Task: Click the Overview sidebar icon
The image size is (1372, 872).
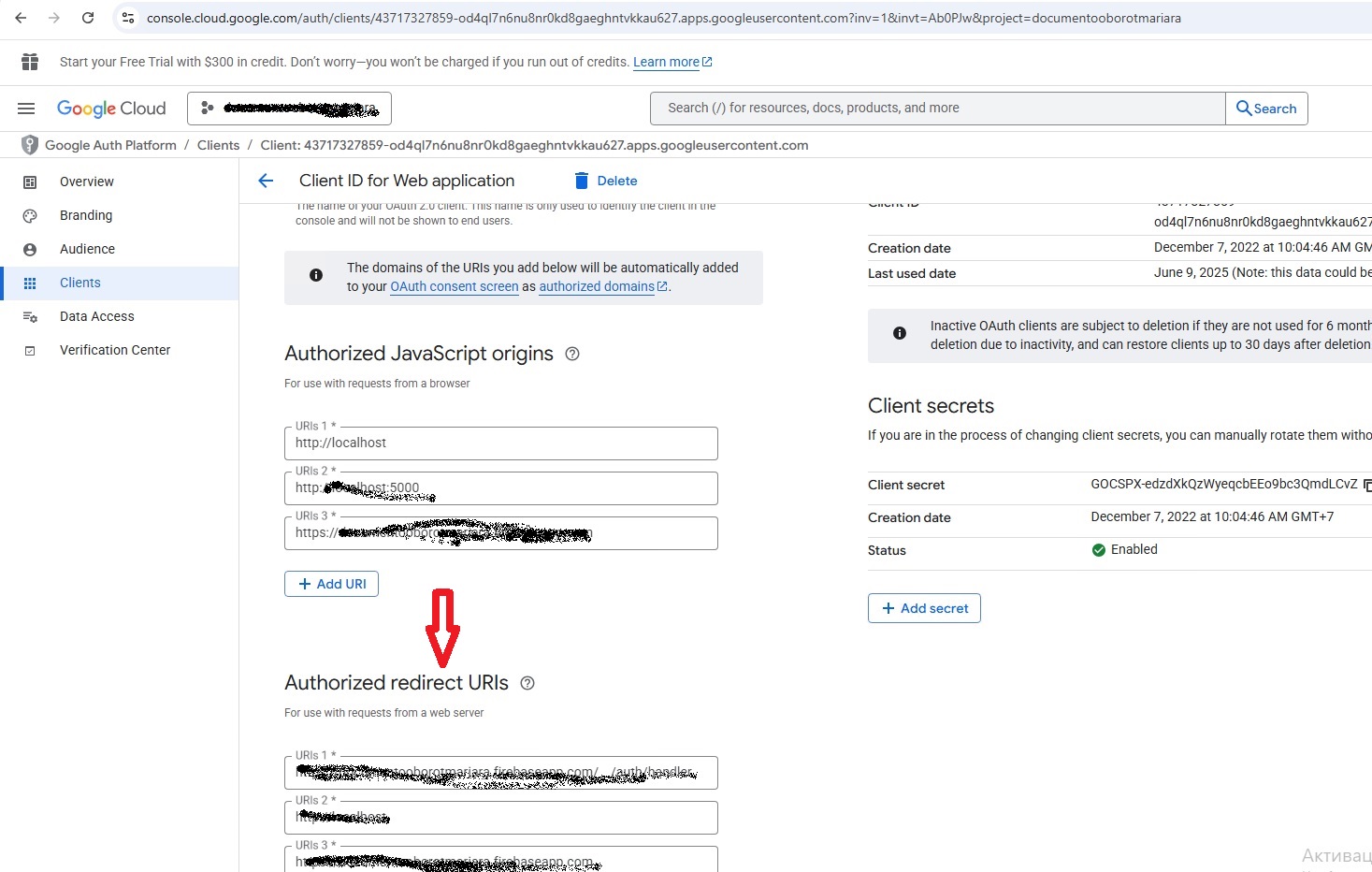Action: 30,182
